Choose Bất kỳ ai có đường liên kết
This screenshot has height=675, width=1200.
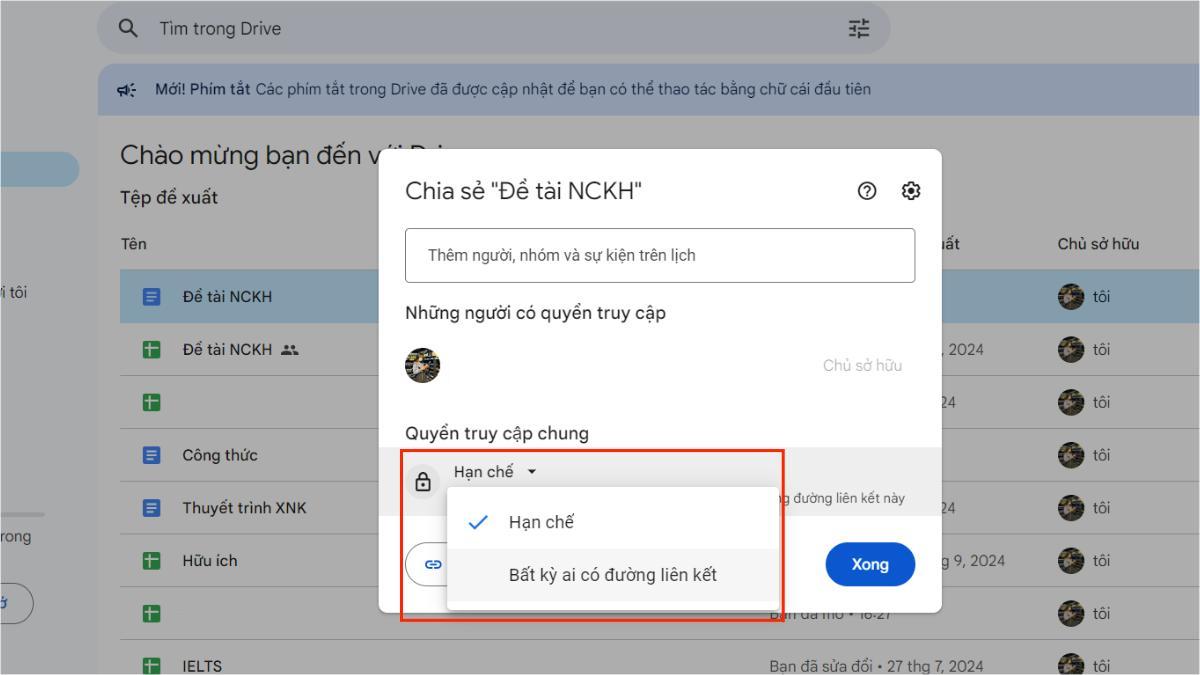point(612,575)
